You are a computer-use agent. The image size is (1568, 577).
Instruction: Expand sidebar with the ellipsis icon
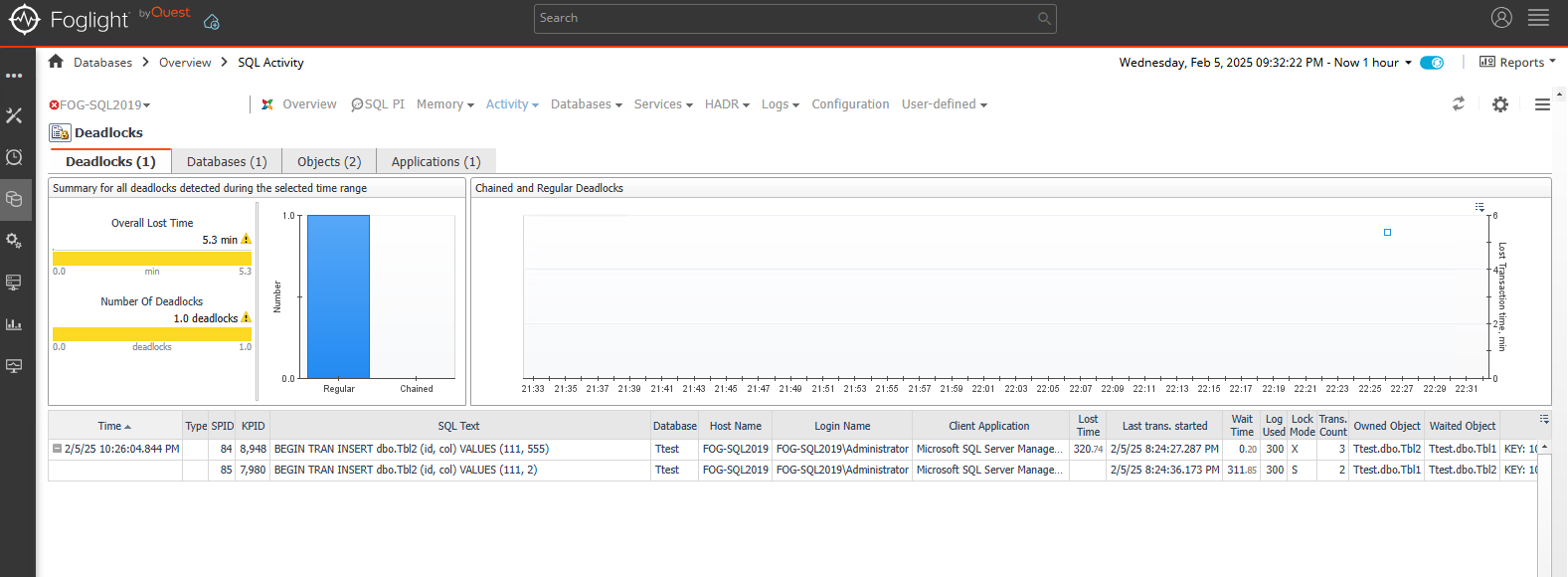14,76
